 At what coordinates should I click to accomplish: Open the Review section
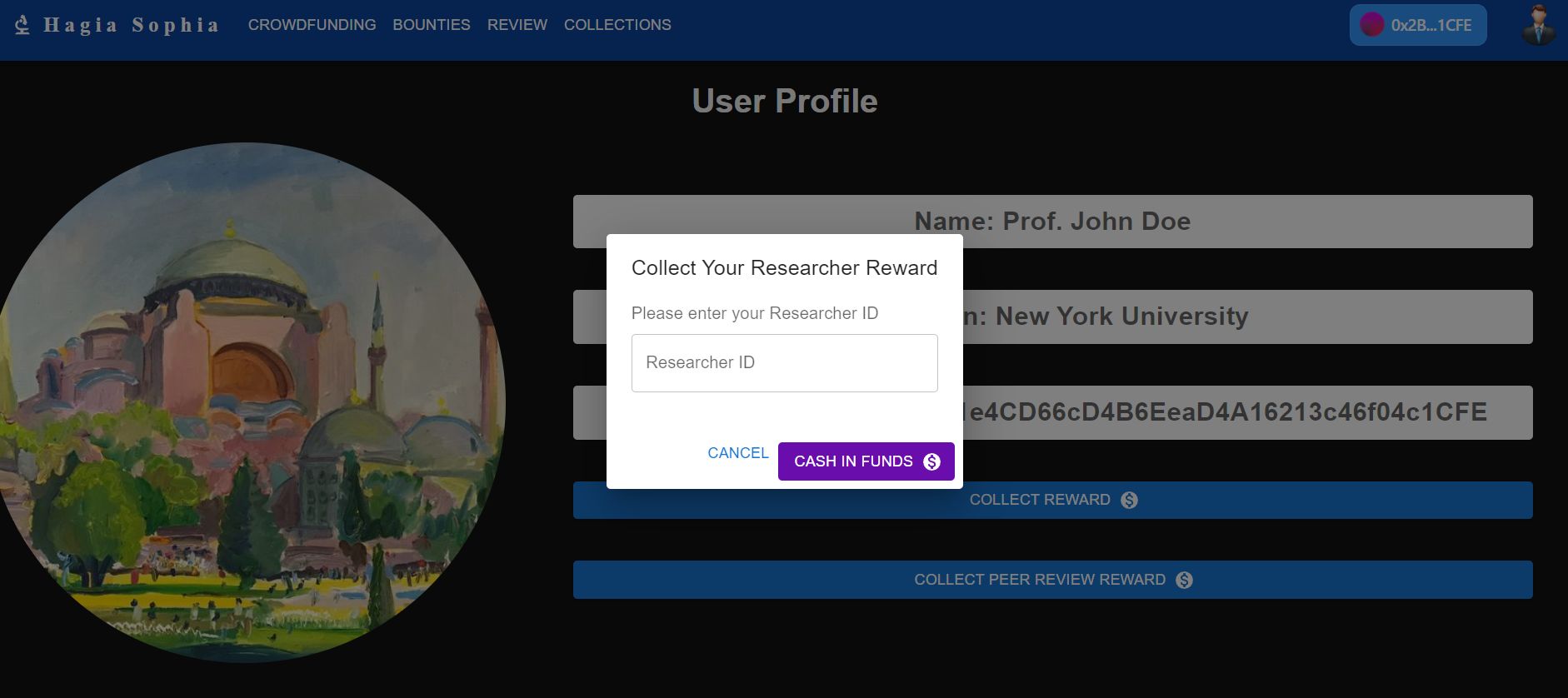pos(517,25)
